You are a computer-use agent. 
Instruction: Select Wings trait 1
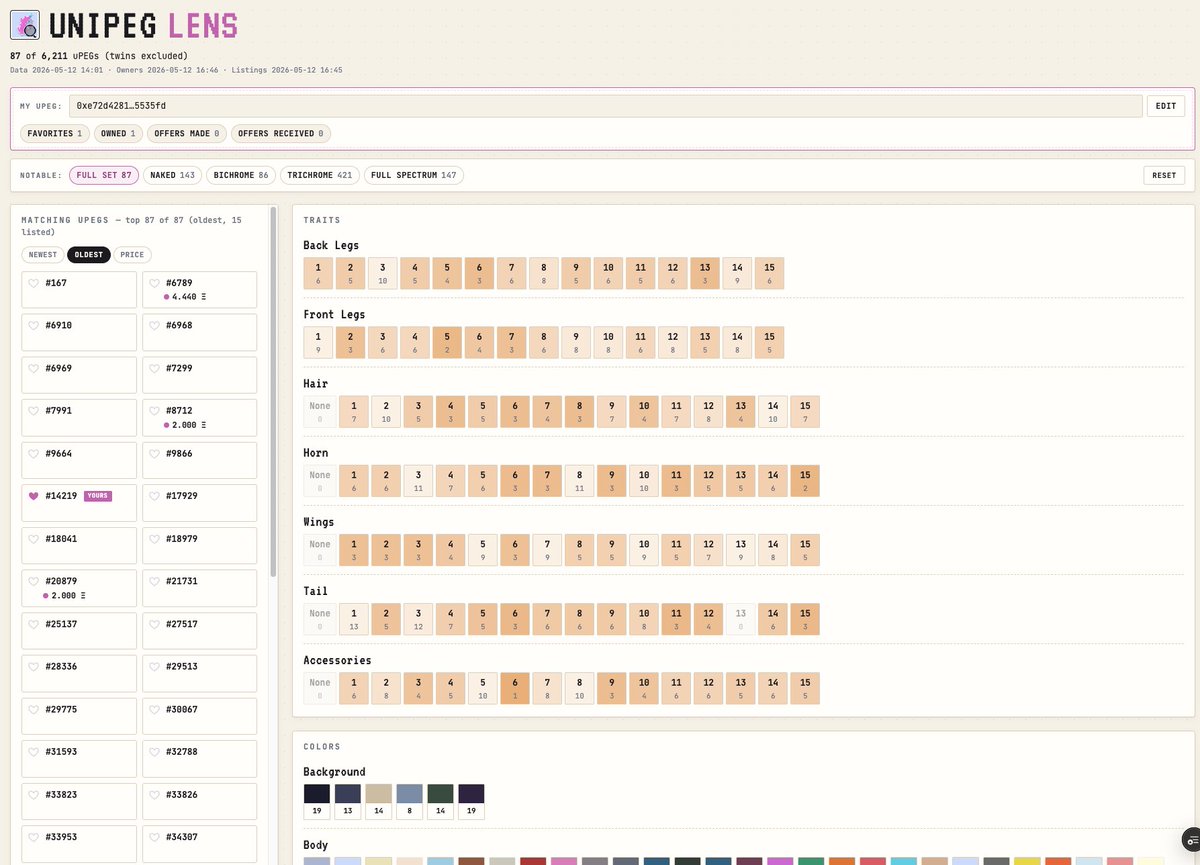[354, 550]
